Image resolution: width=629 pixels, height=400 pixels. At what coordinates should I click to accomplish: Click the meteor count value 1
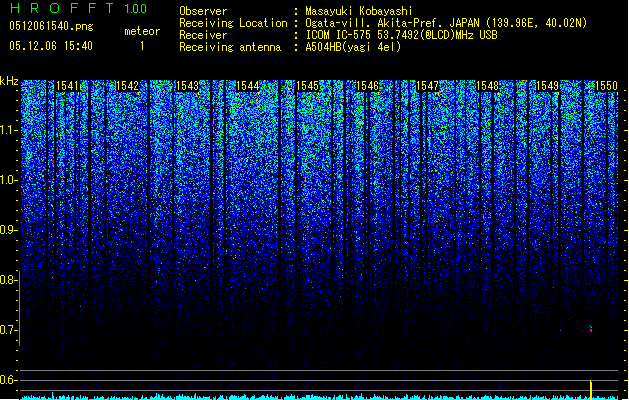[142, 46]
